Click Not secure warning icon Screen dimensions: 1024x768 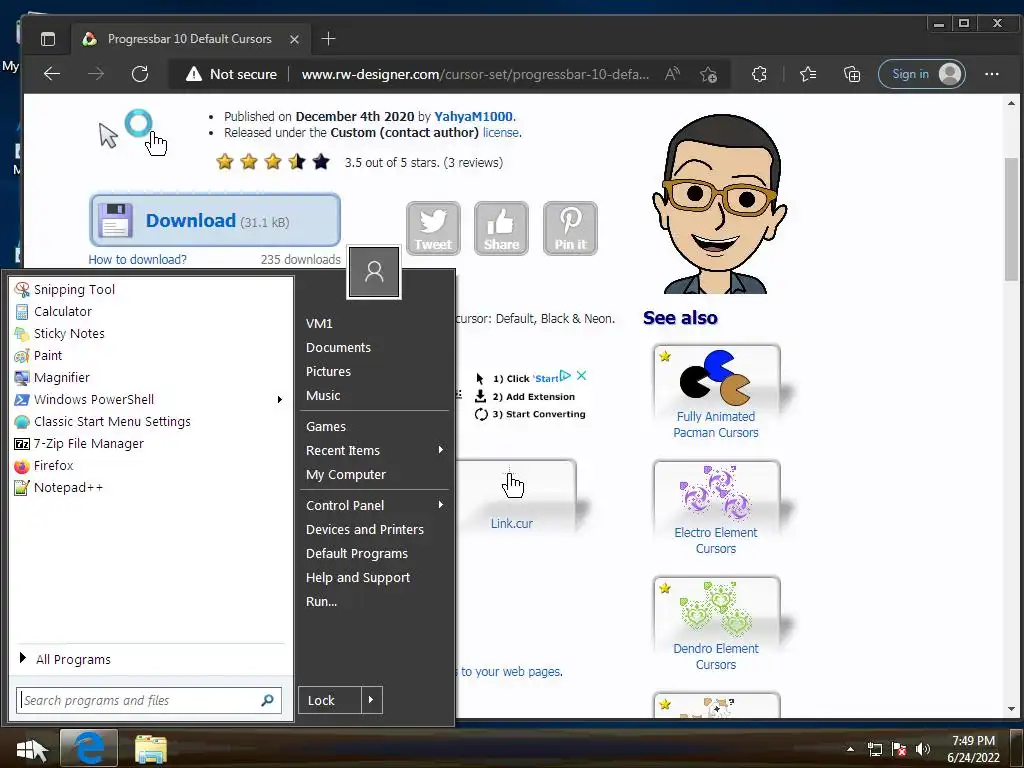194,74
